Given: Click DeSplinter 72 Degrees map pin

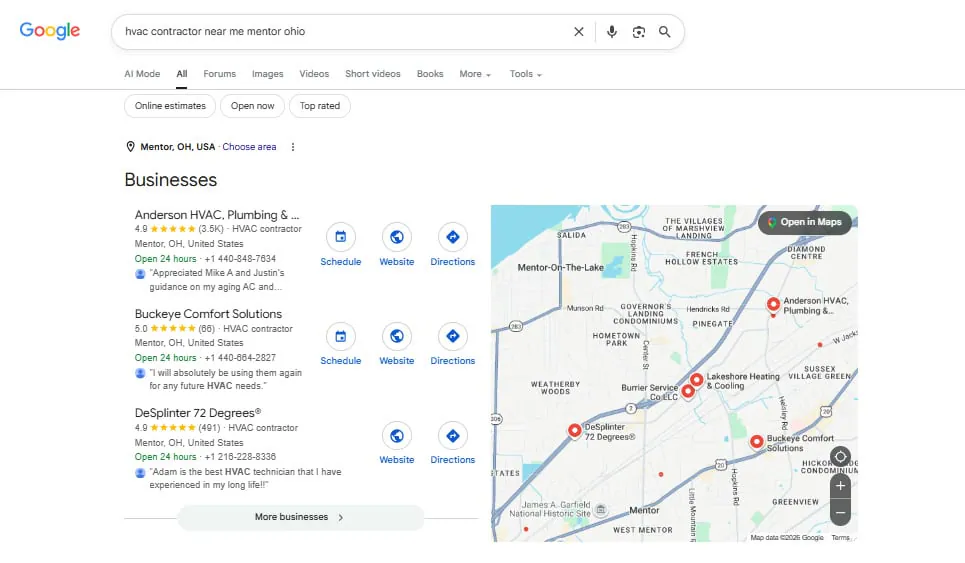Looking at the screenshot, I should coord(574,430).
